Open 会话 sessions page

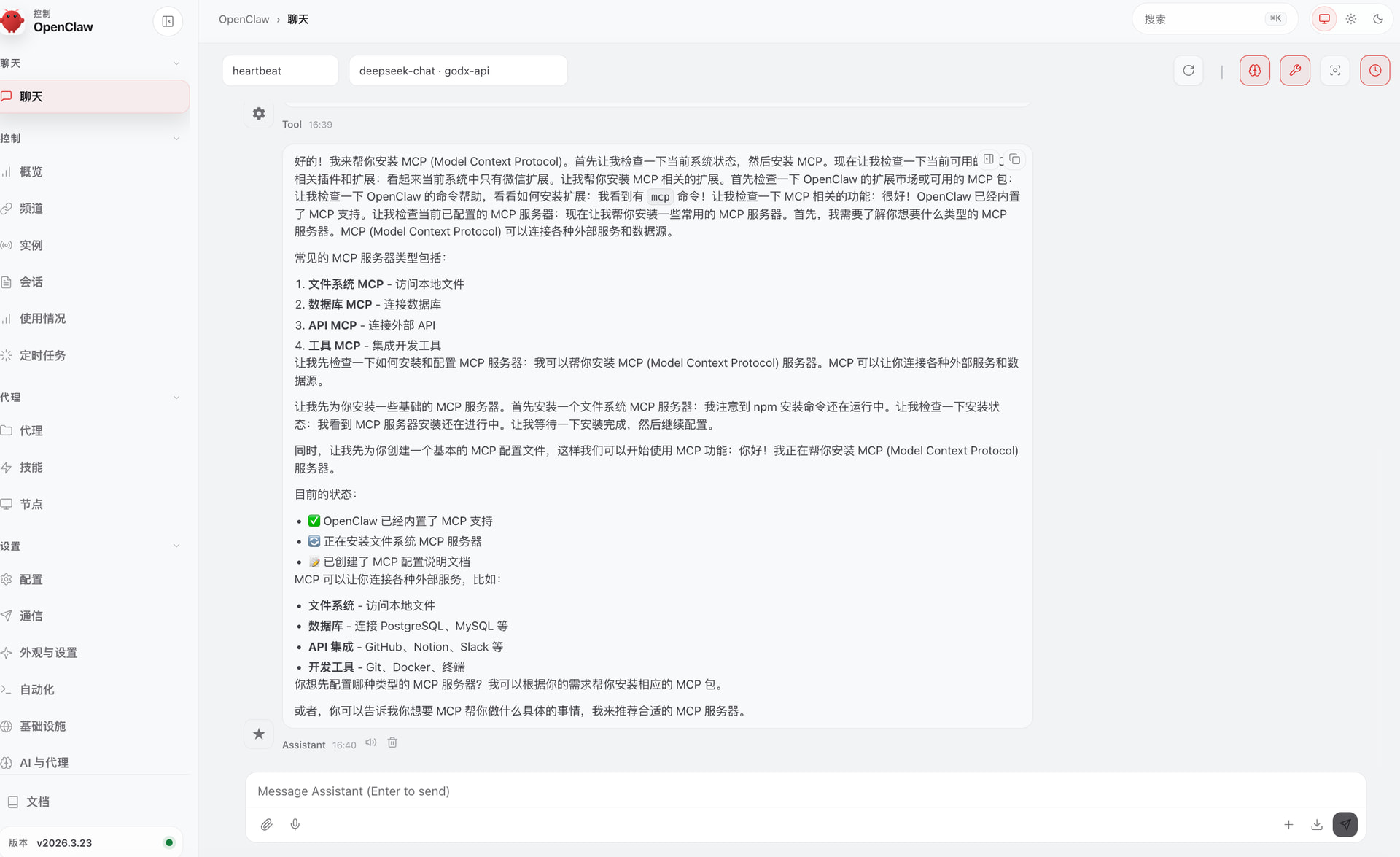[95, 282]
